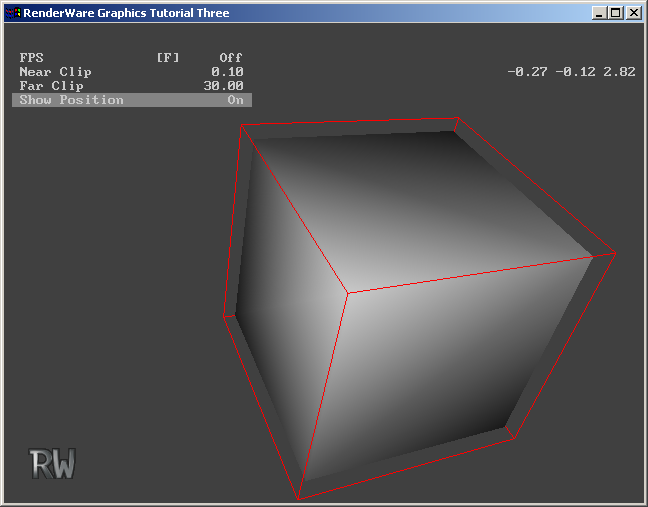Click the RenderWare app icon in title bar
The image size is (648, 507).
tap(12, 13)
